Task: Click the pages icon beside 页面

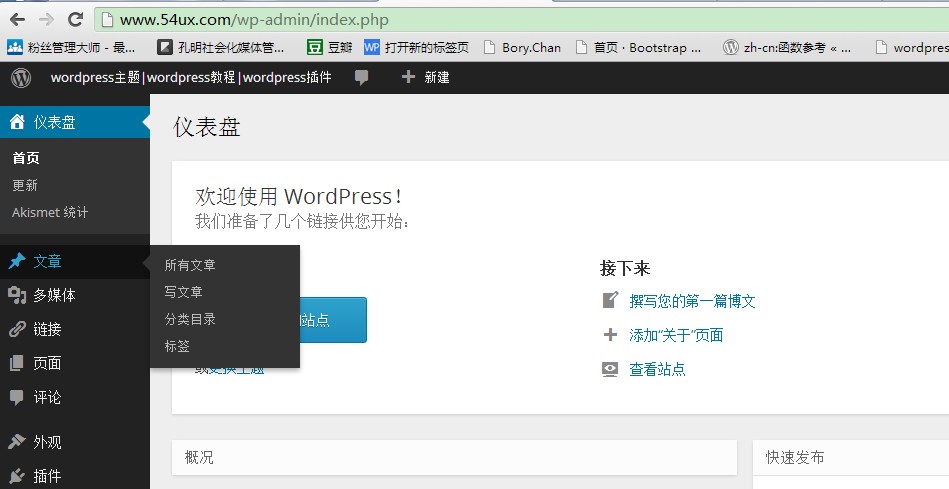Action: coord(17,363)
